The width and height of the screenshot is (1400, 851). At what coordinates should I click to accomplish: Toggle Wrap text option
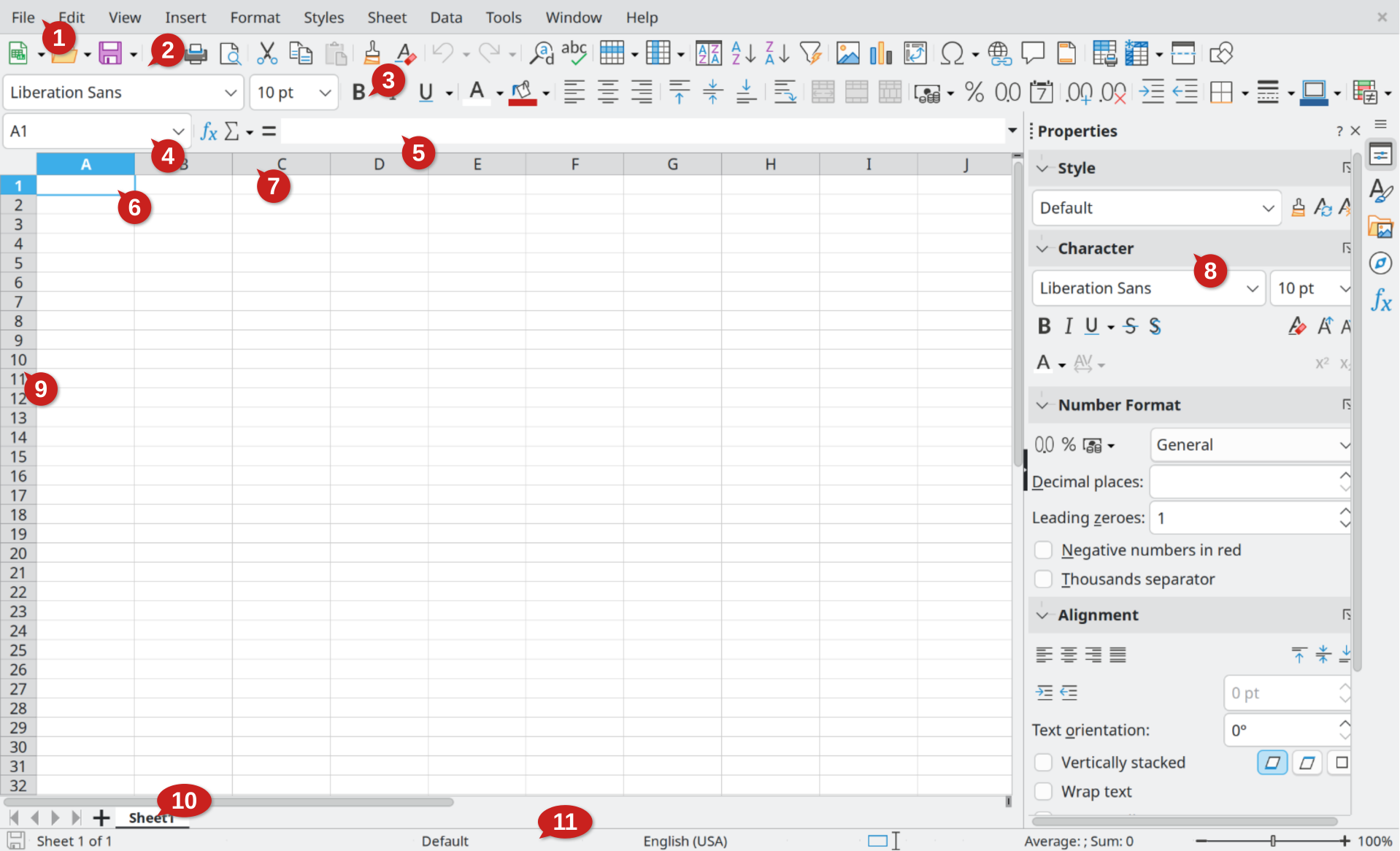click(x=1043, y=791)
